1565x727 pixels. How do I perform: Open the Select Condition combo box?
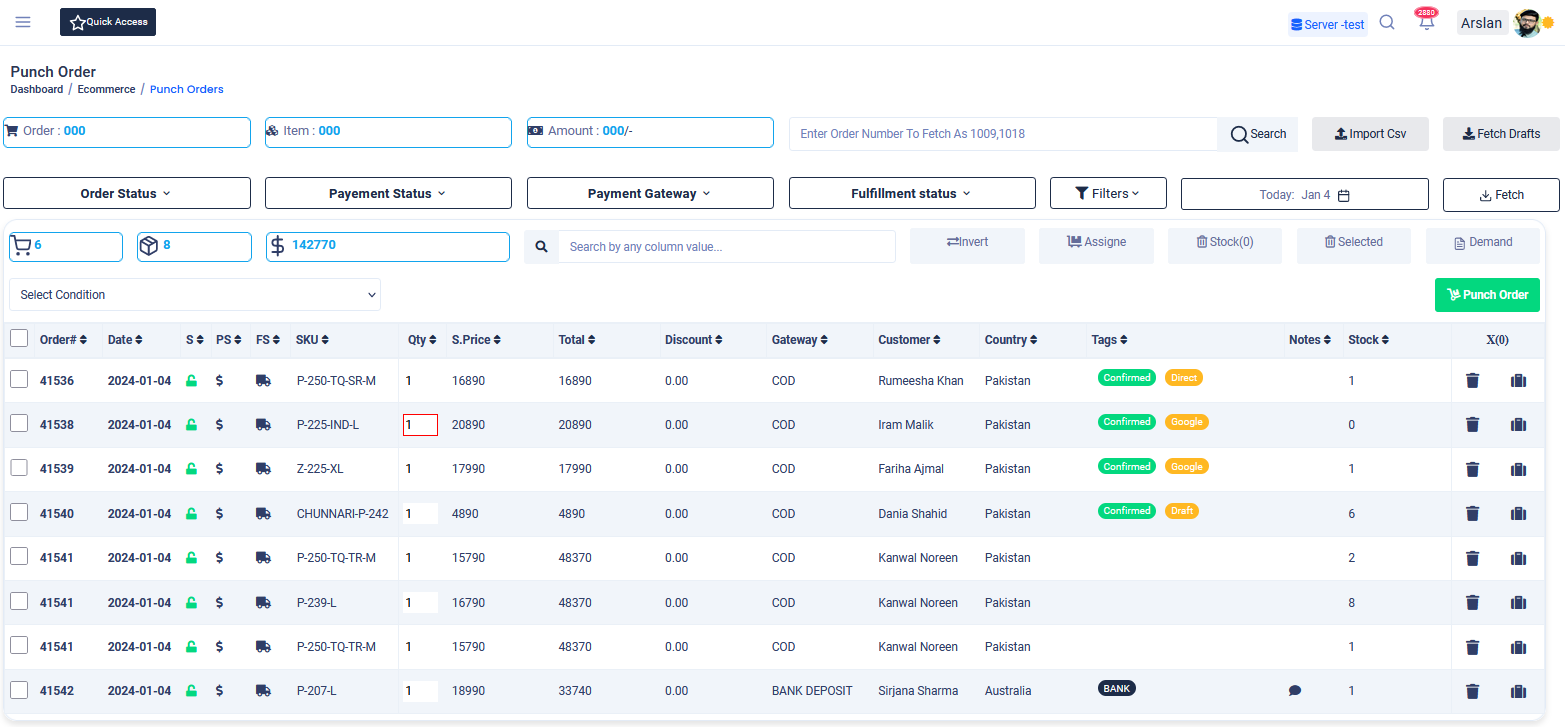click(195, 295)
